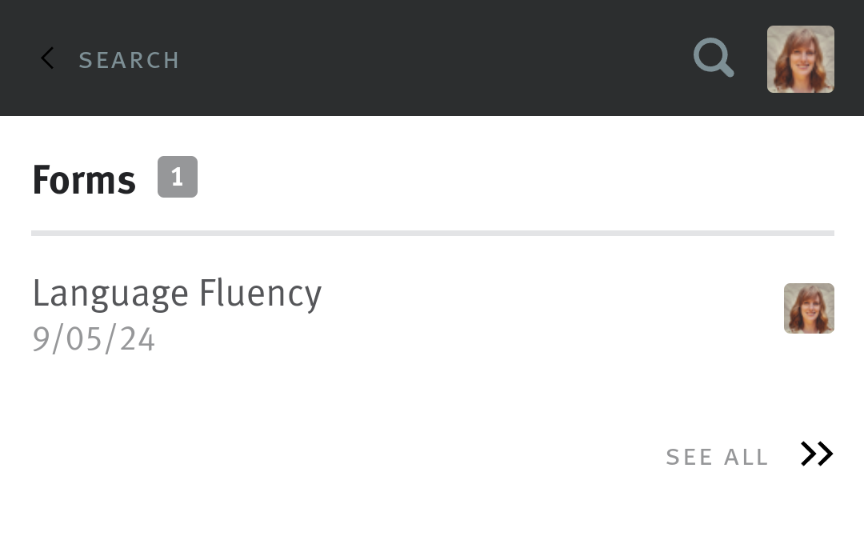Click the double chevron beside See All

pyautogui.click(x=816, y=455)
